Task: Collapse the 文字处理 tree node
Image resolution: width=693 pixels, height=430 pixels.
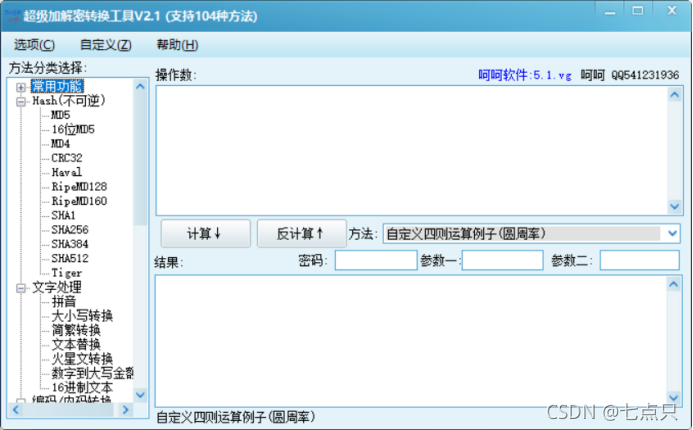Action: click(20, 288)
